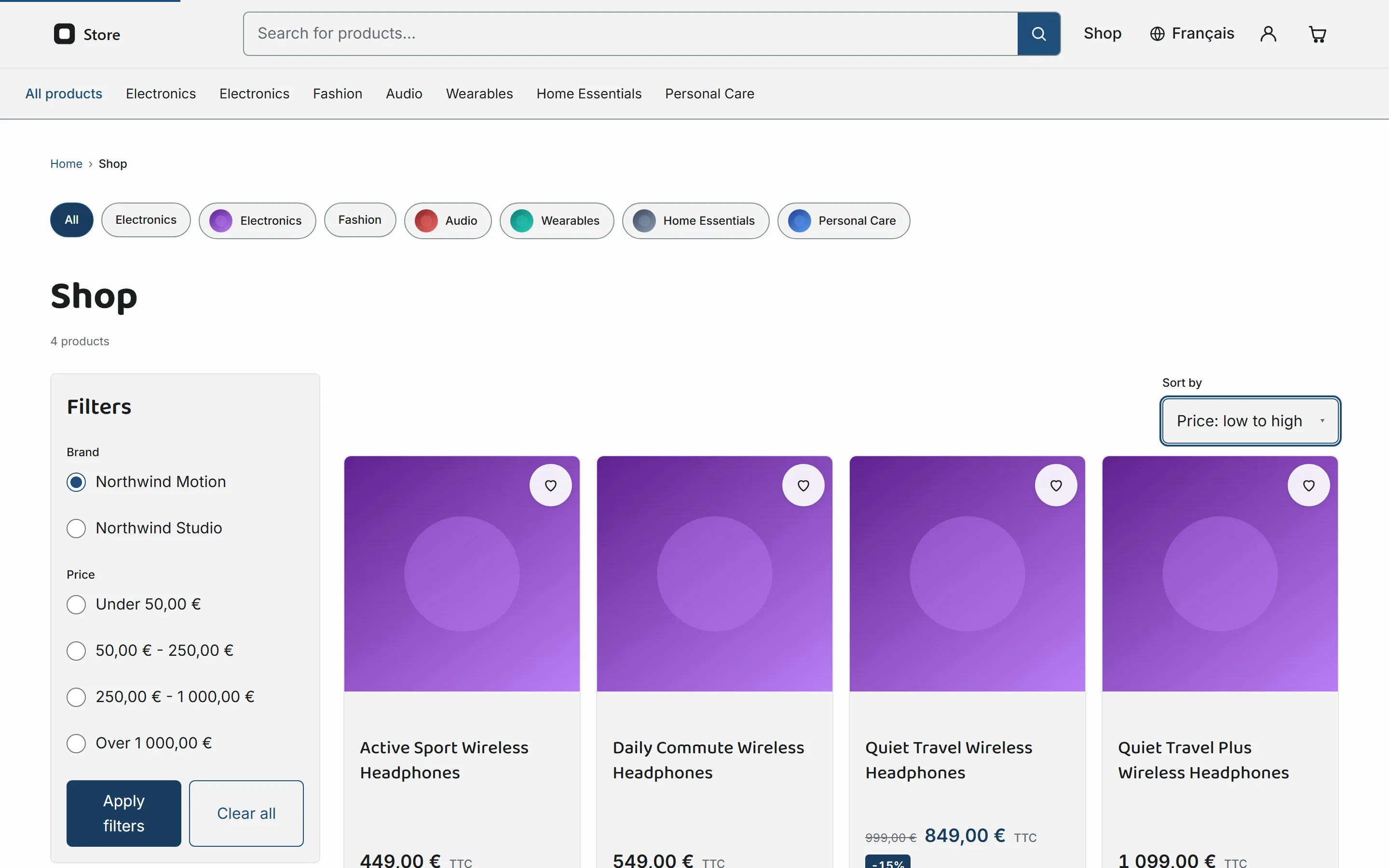1389x868 pixels.
Task: Open the shopping cart icon
Action: coord(1317,34)
